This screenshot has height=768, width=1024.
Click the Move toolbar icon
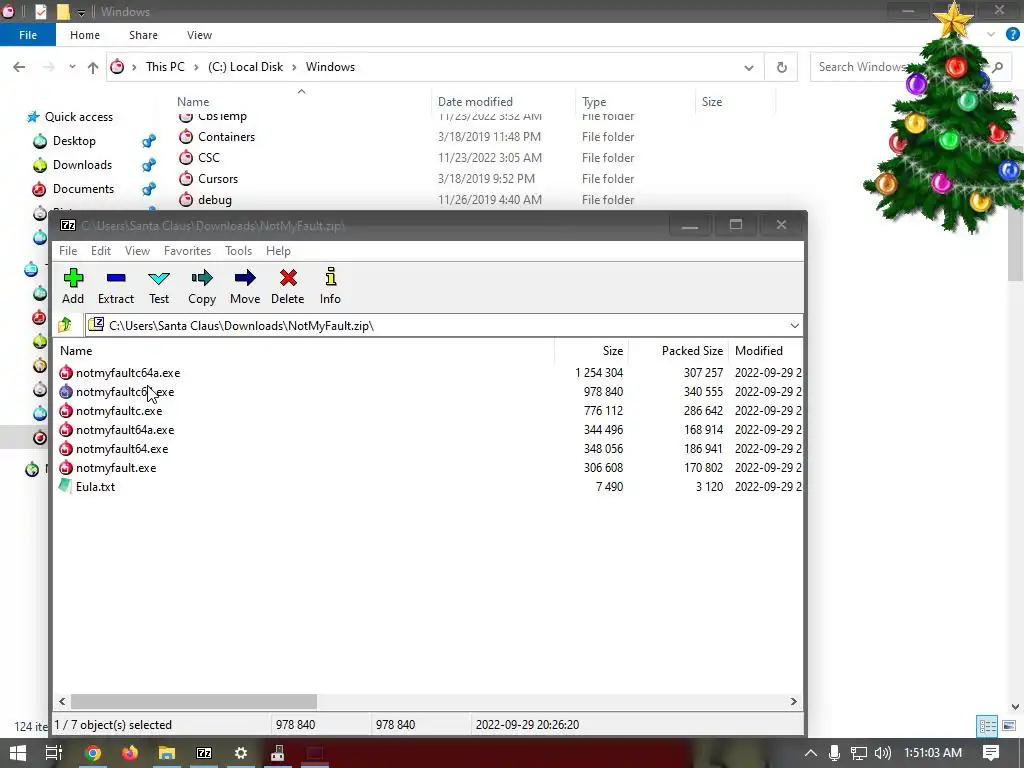[x=245, y=286]
